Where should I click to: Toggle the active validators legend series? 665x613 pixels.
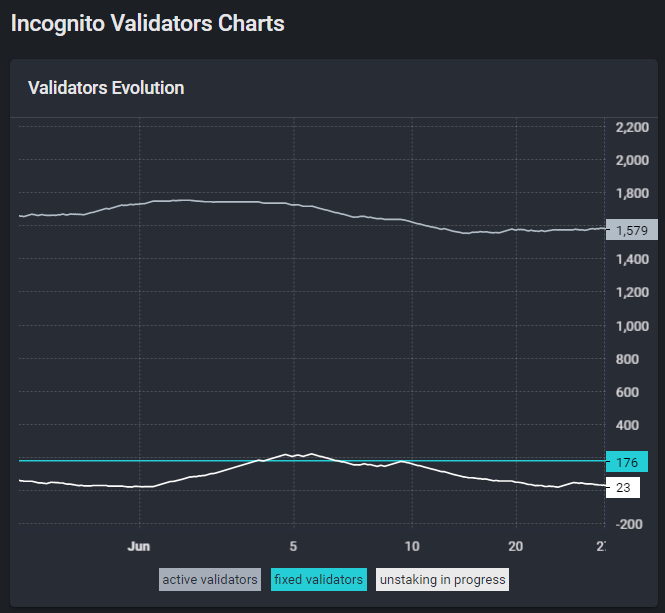coord(210,579)
